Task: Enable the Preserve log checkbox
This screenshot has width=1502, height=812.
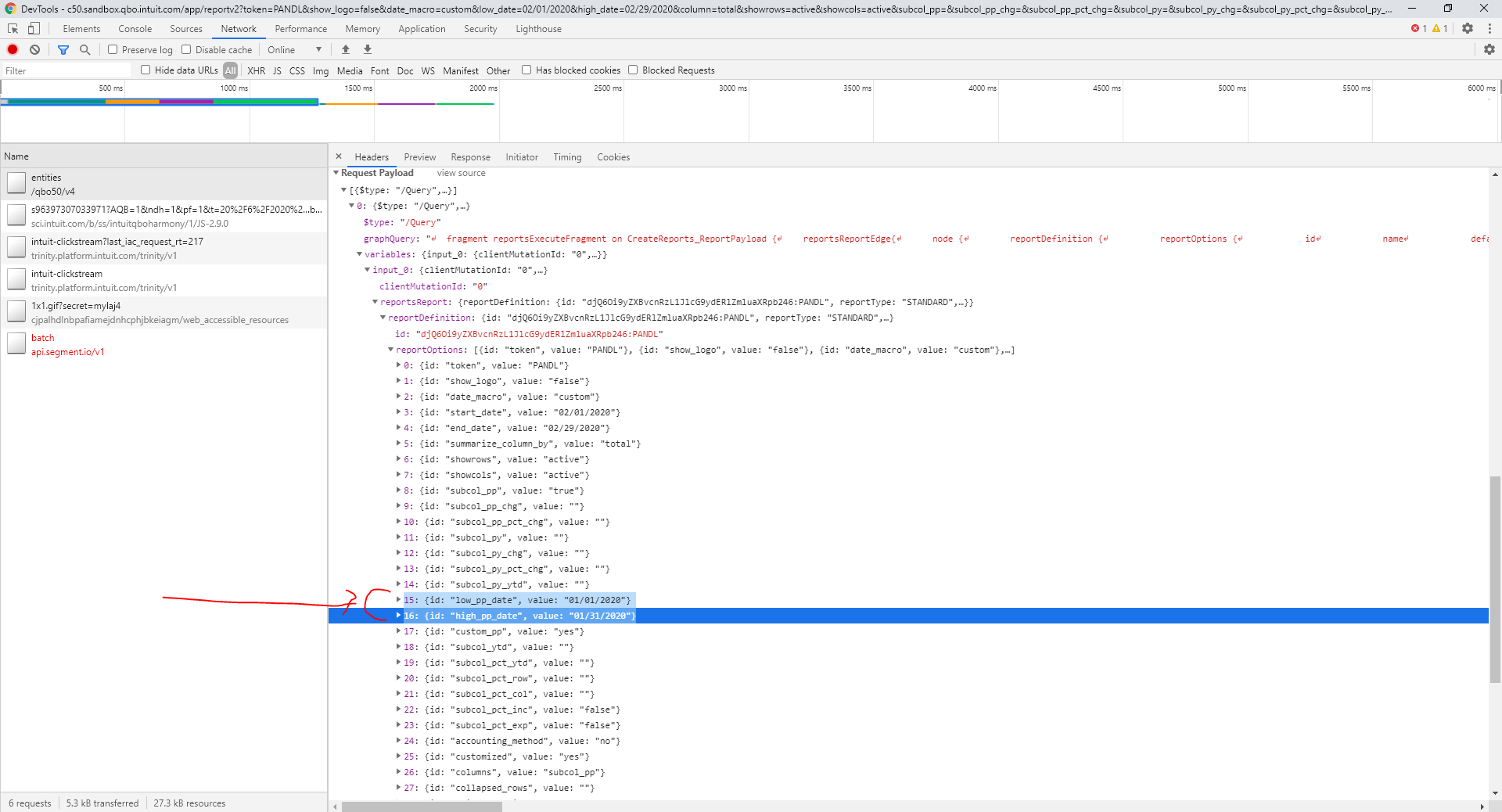Action: click(x=113, y=49)
